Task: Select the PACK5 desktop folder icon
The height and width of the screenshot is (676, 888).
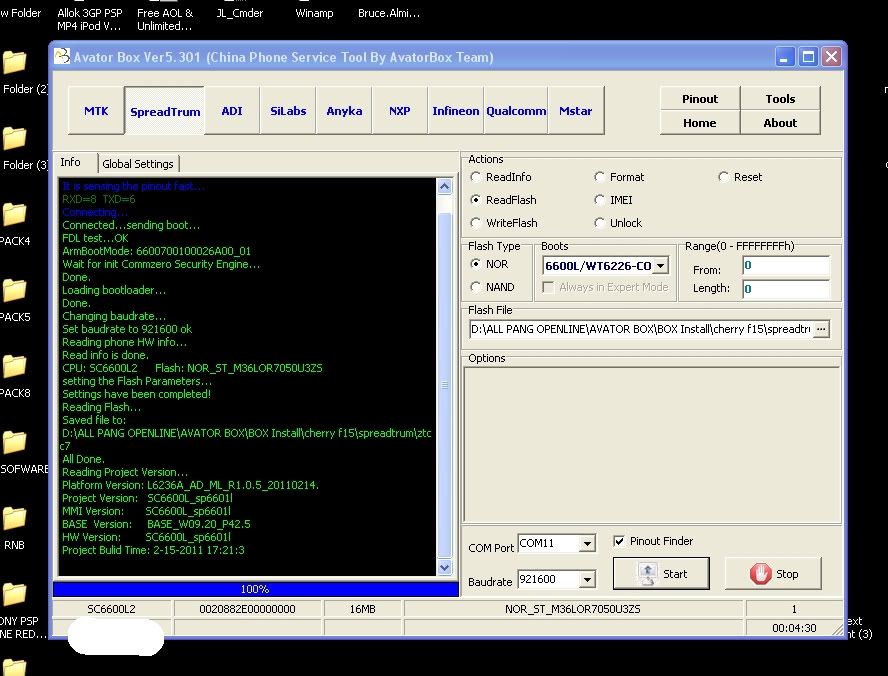Action: 15,290
